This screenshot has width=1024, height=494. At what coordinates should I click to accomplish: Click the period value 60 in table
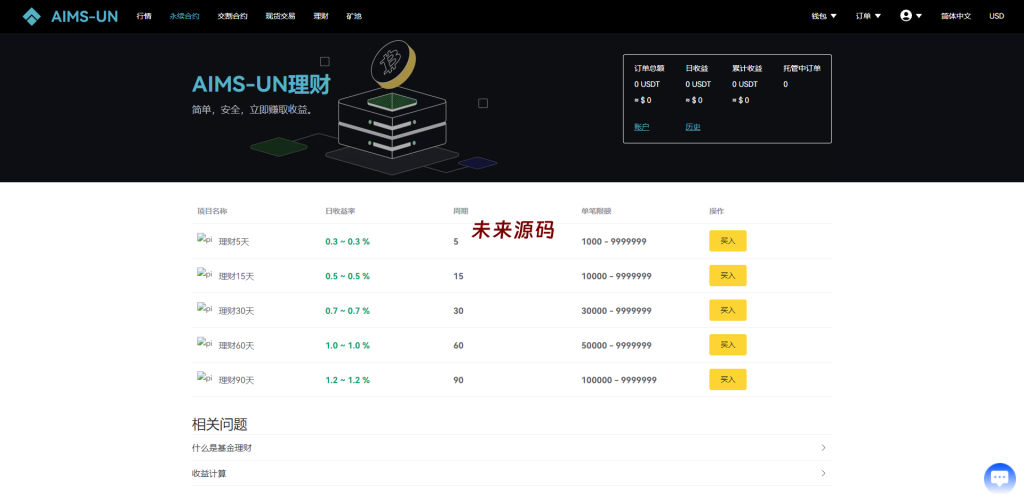pos(458,346)
